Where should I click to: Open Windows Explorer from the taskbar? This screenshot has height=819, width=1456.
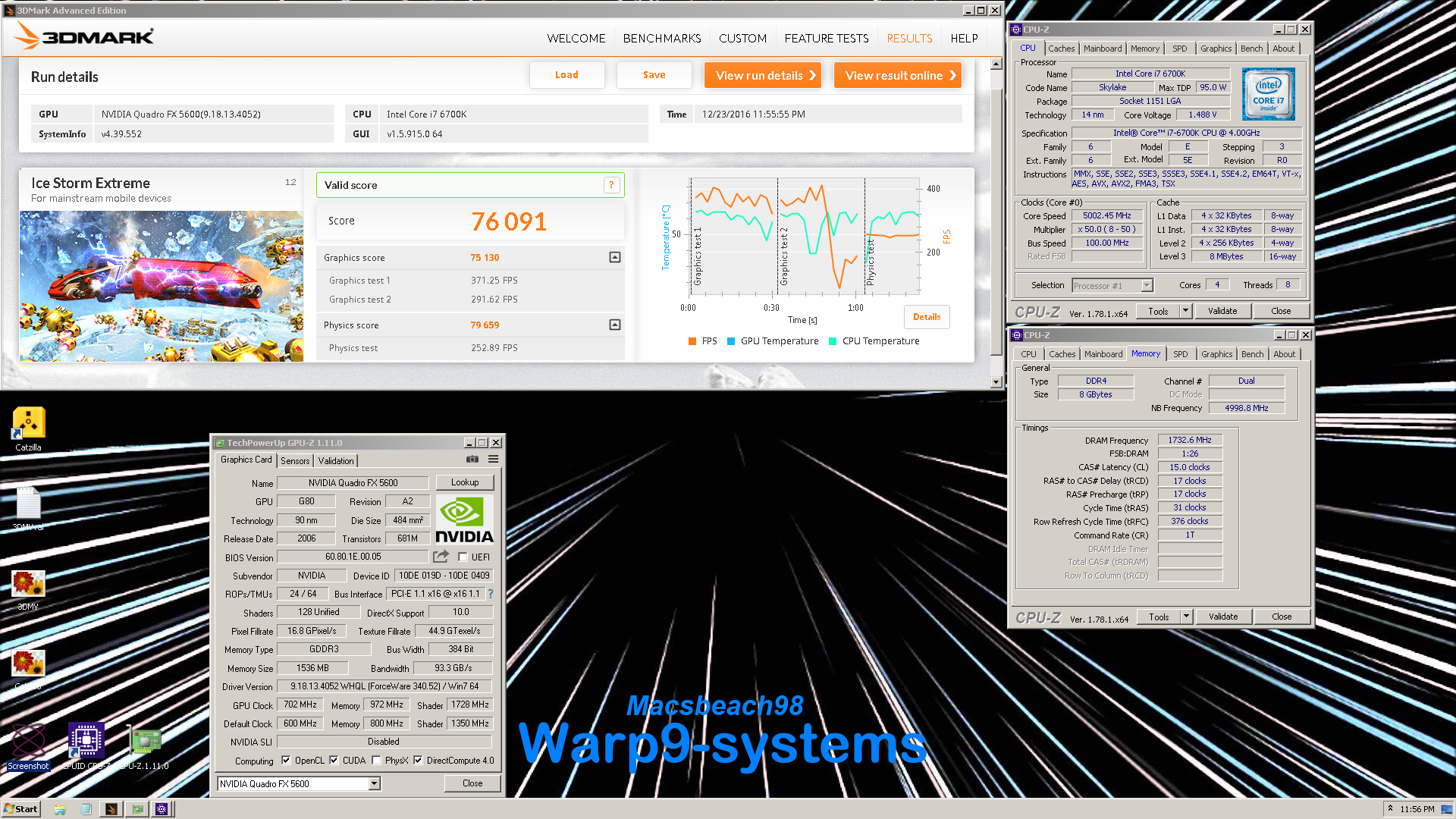60,809
